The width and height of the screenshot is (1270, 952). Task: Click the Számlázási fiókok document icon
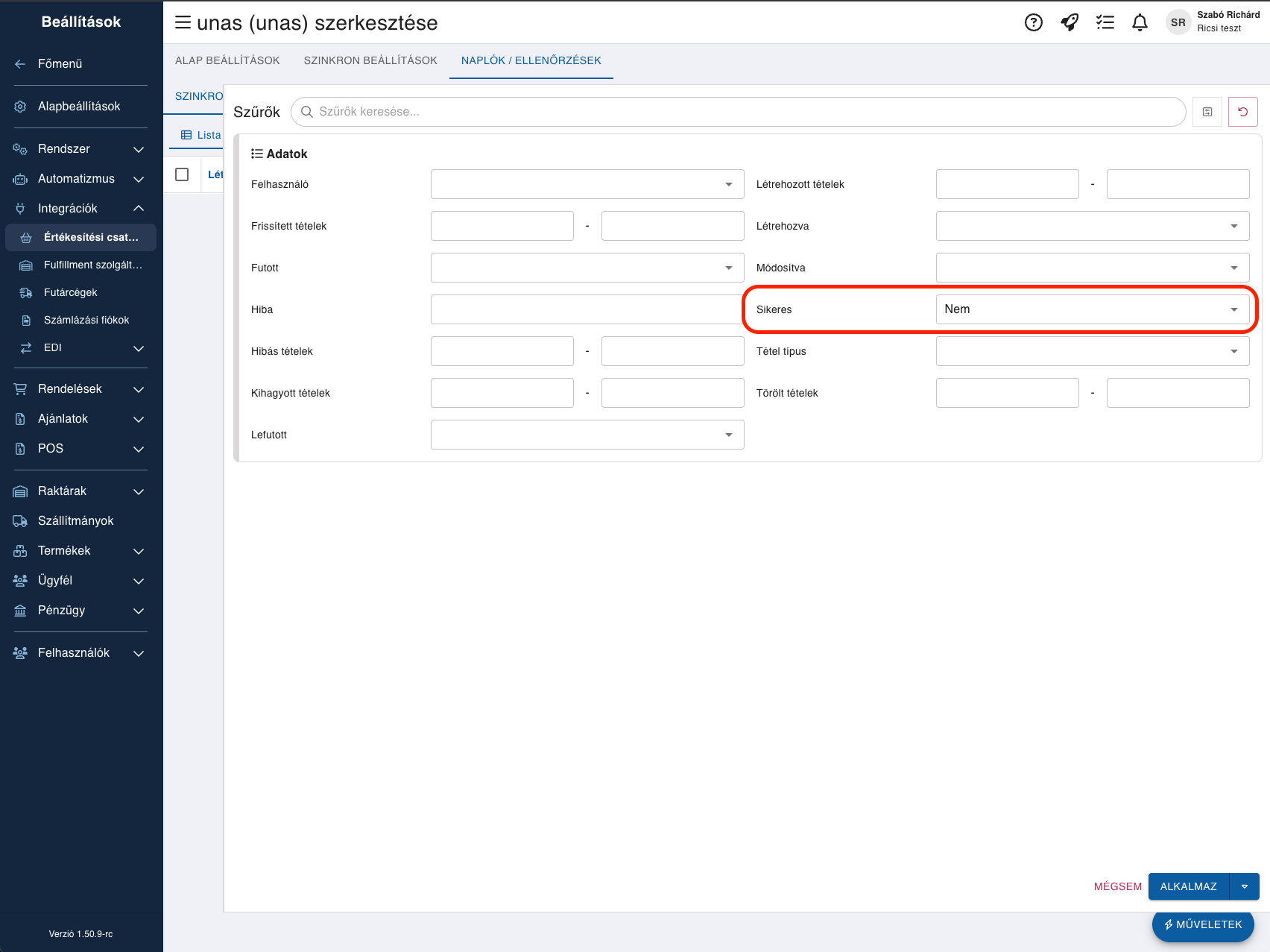(x=26, y=321)
